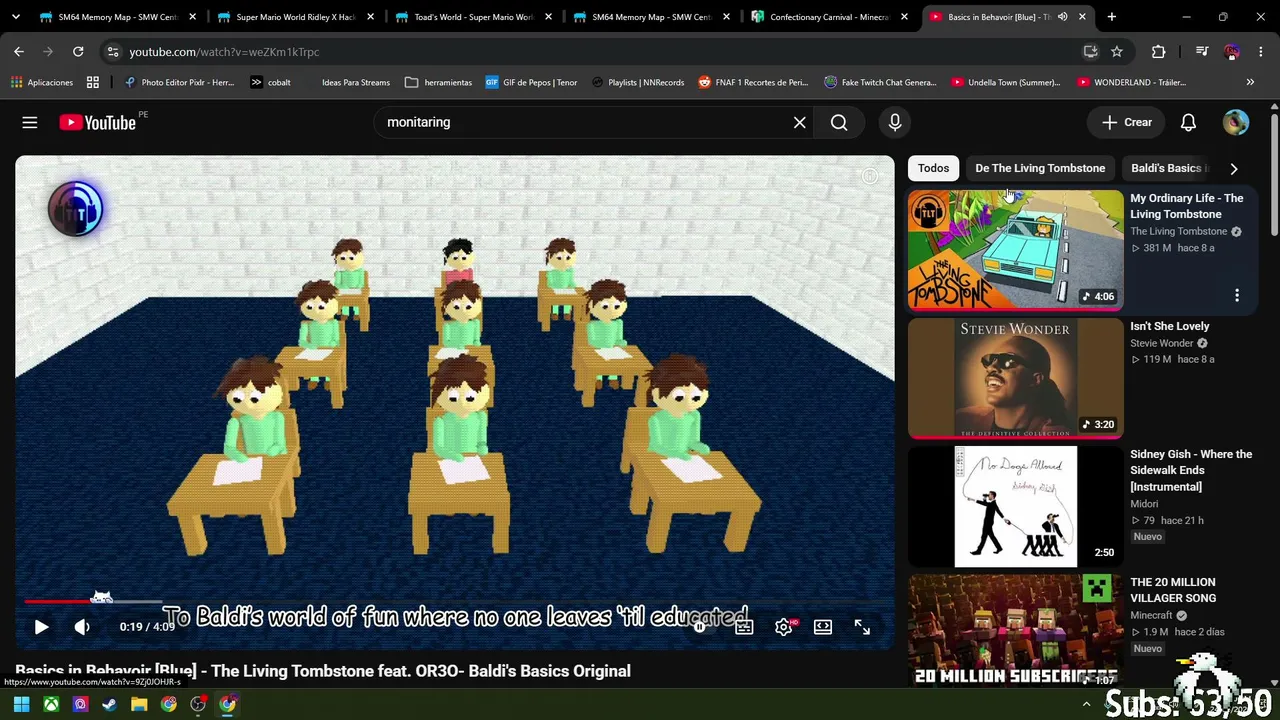Open the herramientas bookmarks folder
The image size is (1280, 720).
[x=438, y=82]
